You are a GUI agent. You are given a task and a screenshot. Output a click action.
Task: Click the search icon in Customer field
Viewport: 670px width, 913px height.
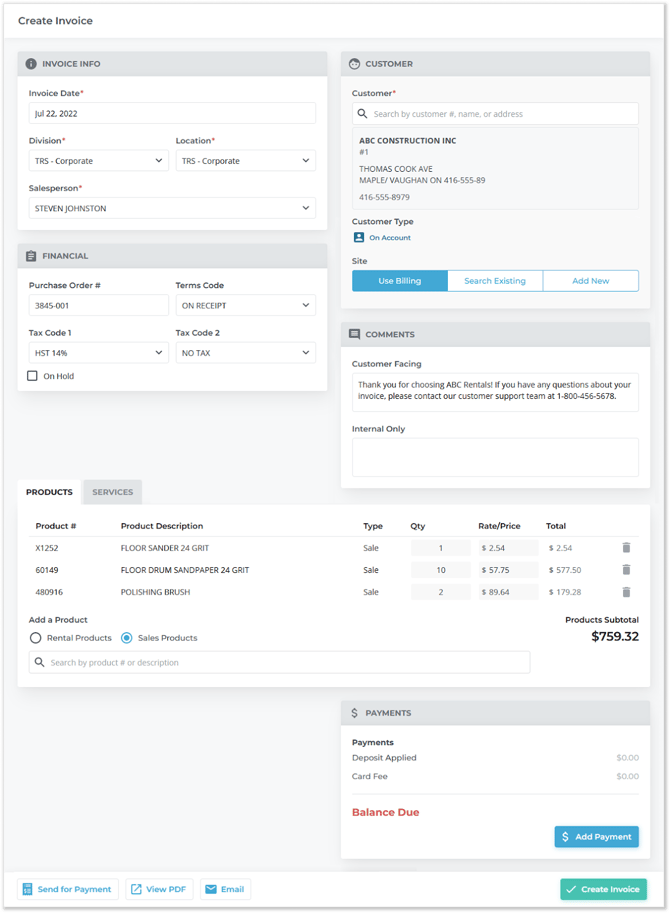click(363, 114)
